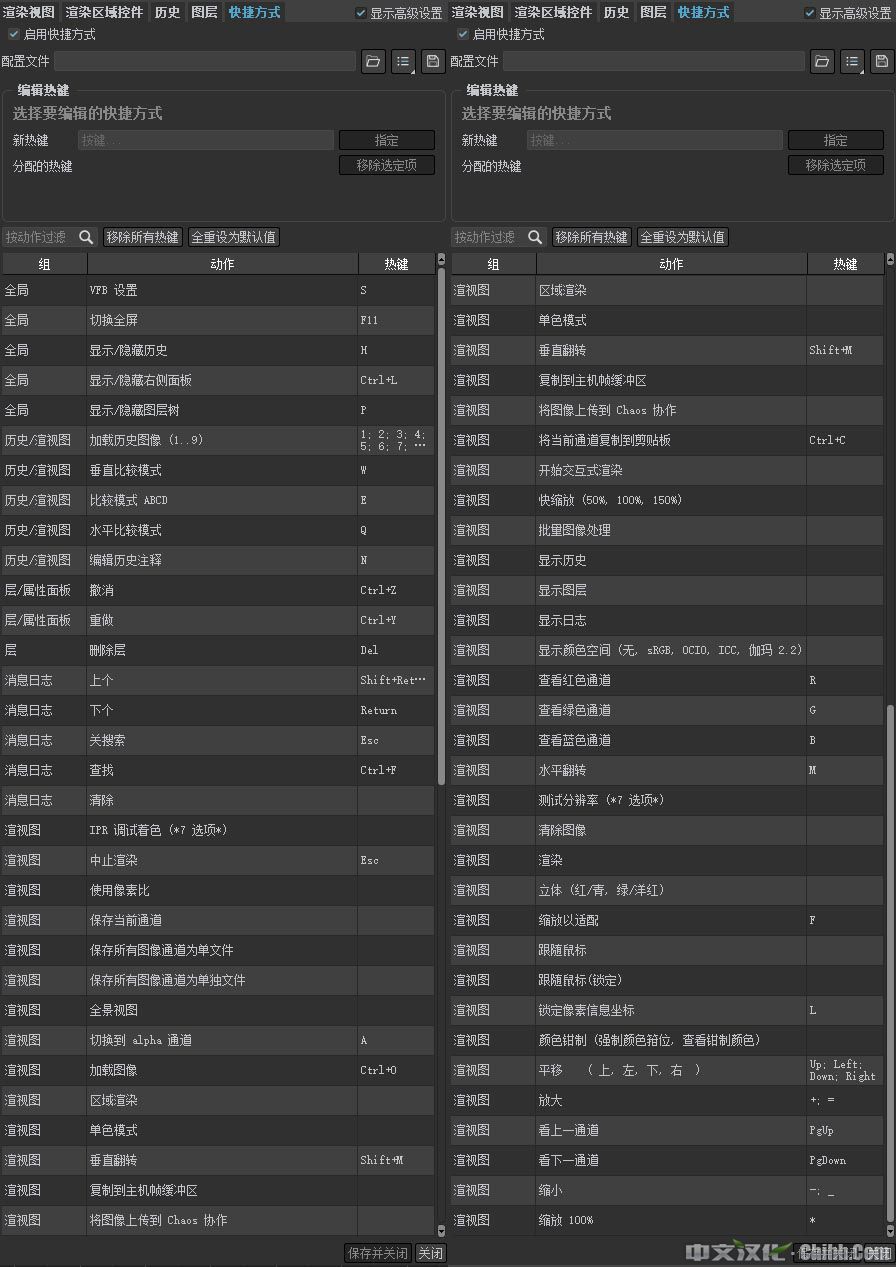Click the right panel vertical scrollbar thumb
Screen dimensions: 896x1267
point(890,960)
